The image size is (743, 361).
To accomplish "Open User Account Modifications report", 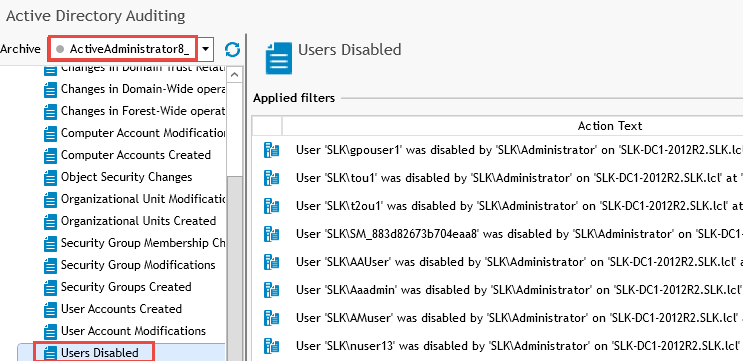I will (133, 331).
